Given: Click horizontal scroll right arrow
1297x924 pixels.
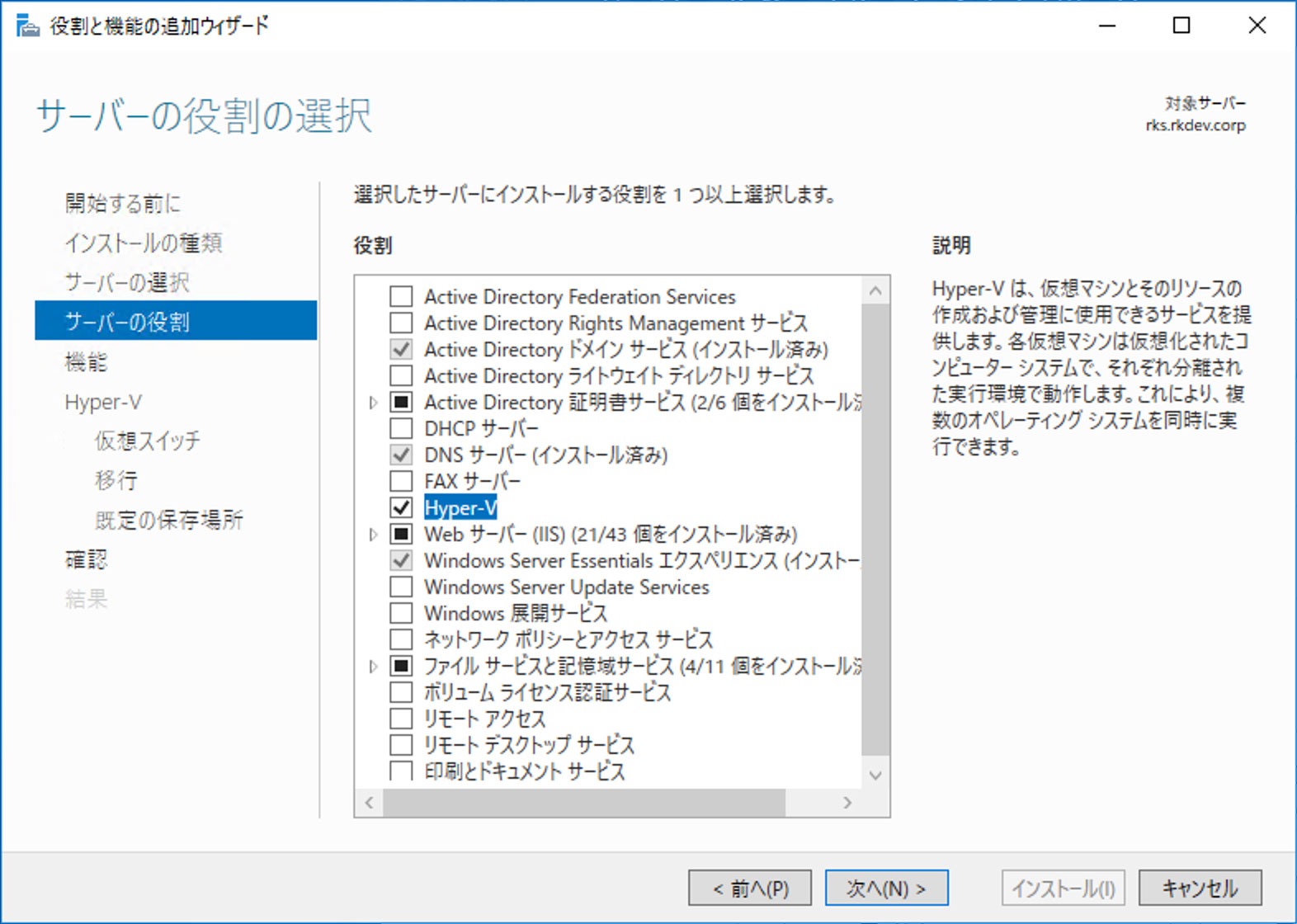Looking at the screenshot, I should pos(847,803).
